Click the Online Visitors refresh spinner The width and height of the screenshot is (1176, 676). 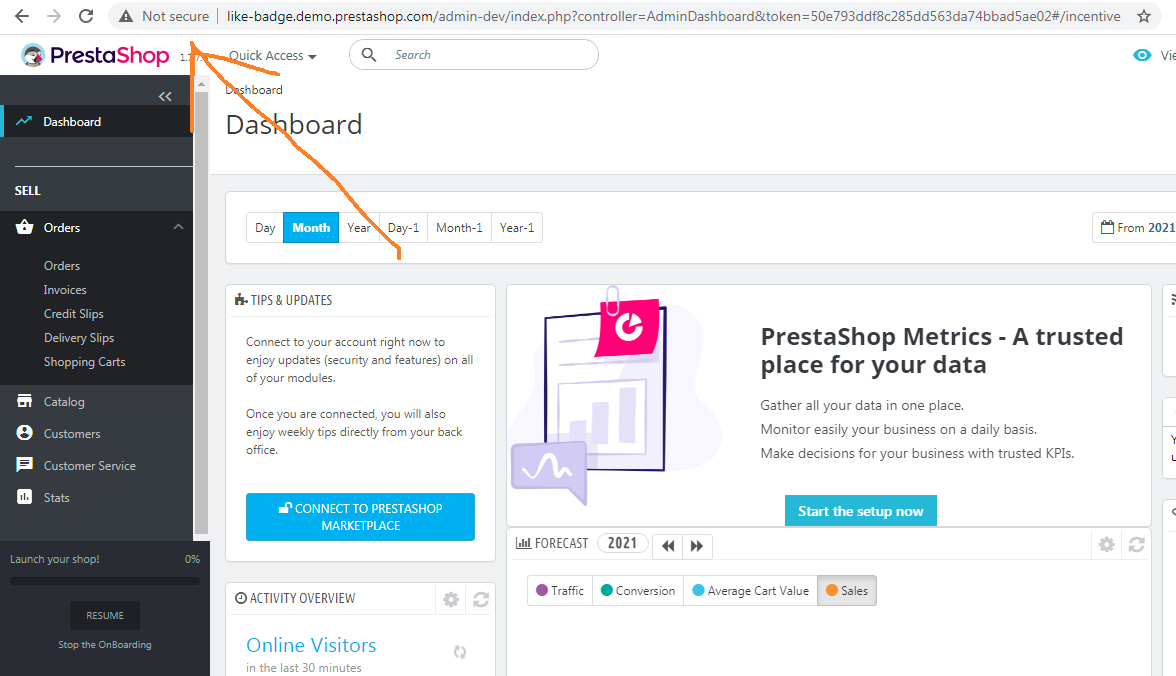460,652
